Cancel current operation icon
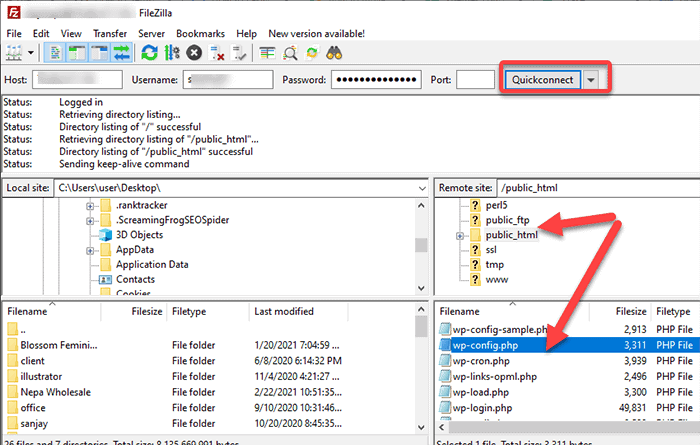Viewport: 700px width, 445px height. (x=193, y=52)
